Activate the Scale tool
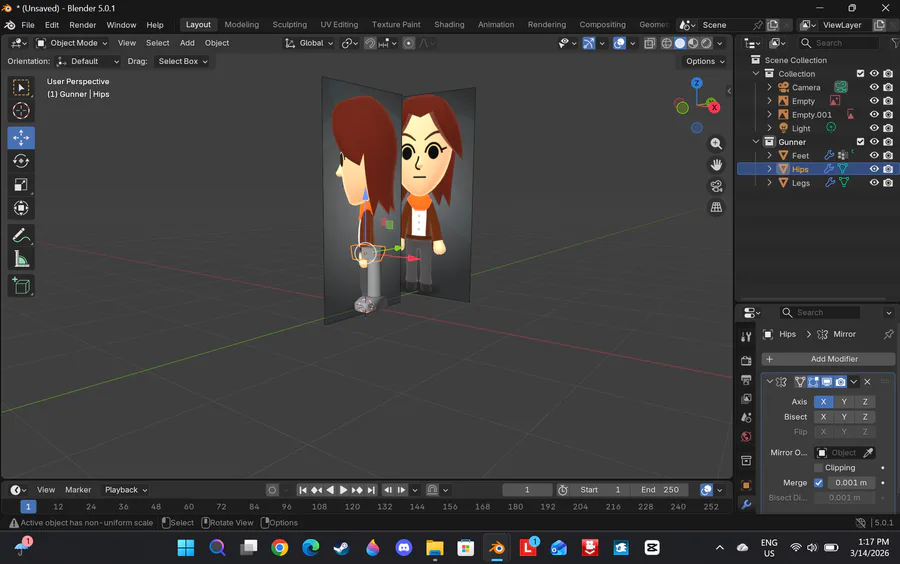The width and height of the screenshot is (900, 564). coord(21,185)
